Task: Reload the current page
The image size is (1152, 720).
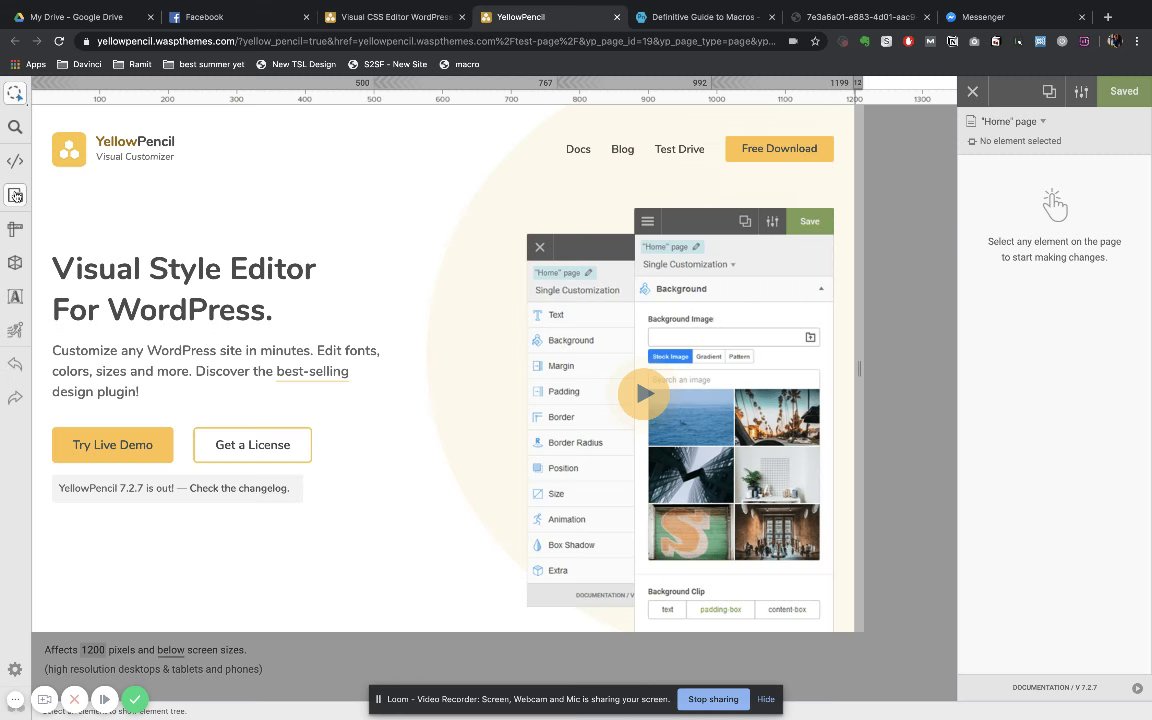Action: pos(60,42)
